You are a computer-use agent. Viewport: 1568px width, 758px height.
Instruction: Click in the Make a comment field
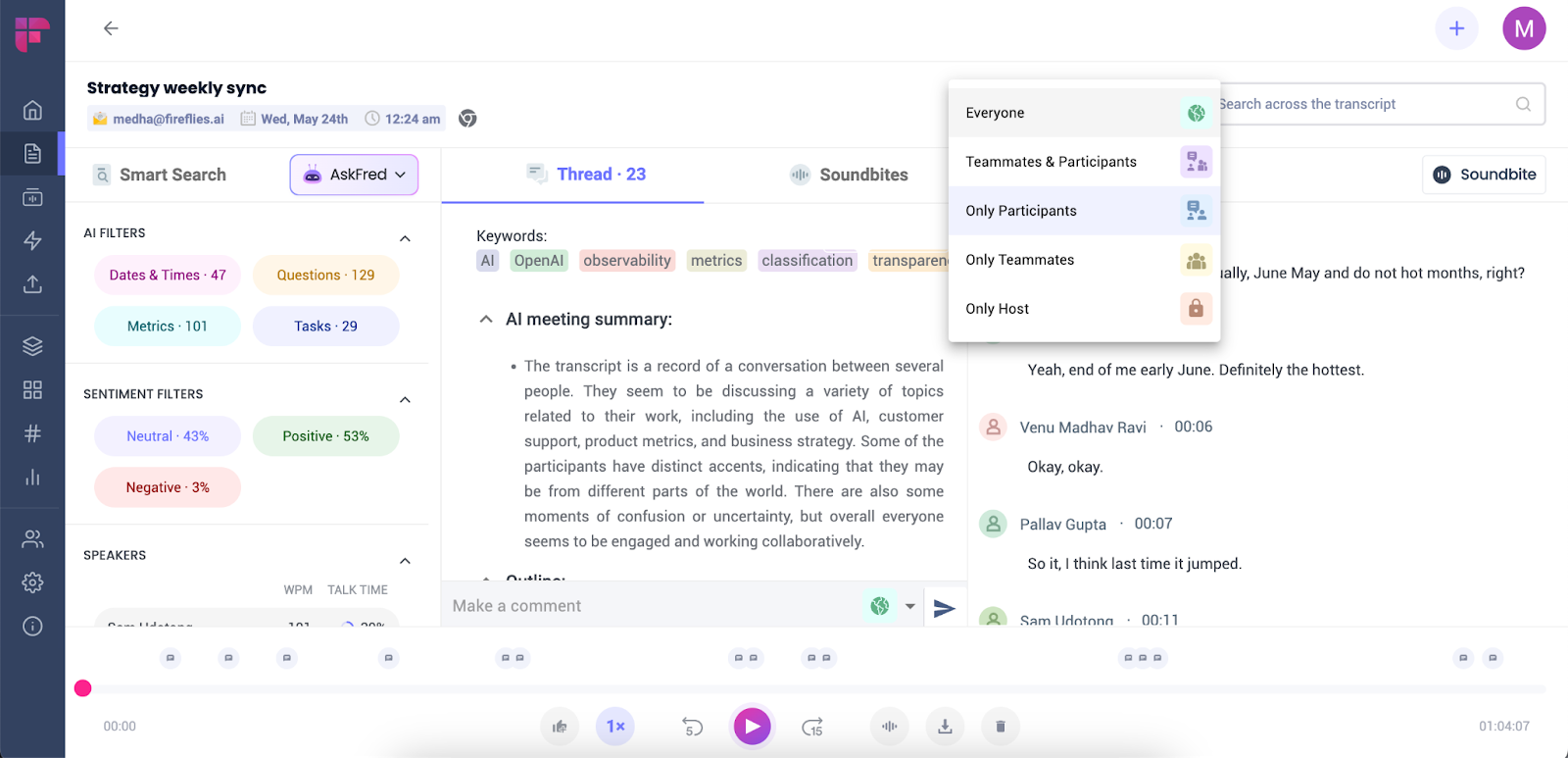pyautogui.click(x=652, y=606)
